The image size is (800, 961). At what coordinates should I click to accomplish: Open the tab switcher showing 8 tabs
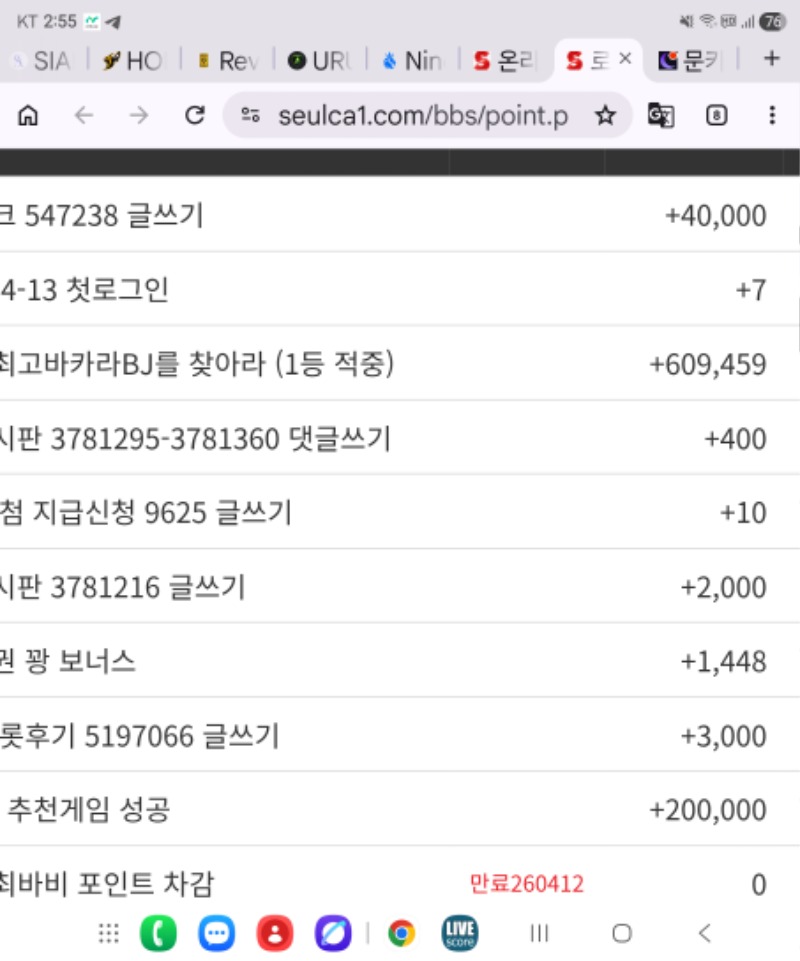click(716, 116)
